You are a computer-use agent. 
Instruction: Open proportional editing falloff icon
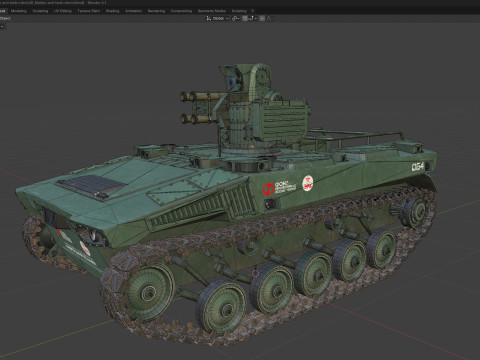269,18
